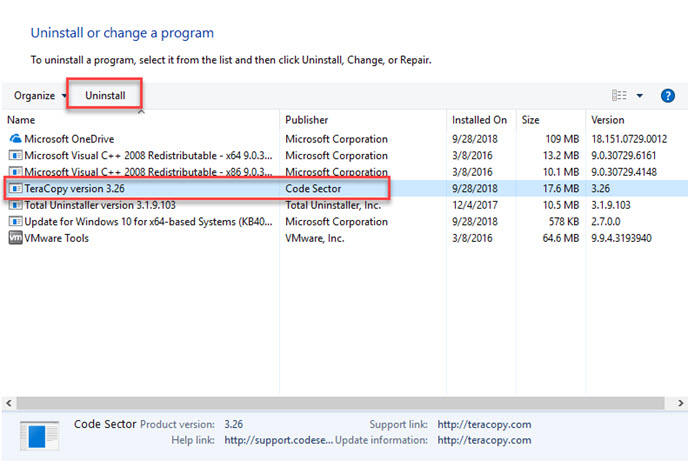This screenshot has width=688, height=461.
Task: Sort by the Name column header
Action: coord(21,120)
